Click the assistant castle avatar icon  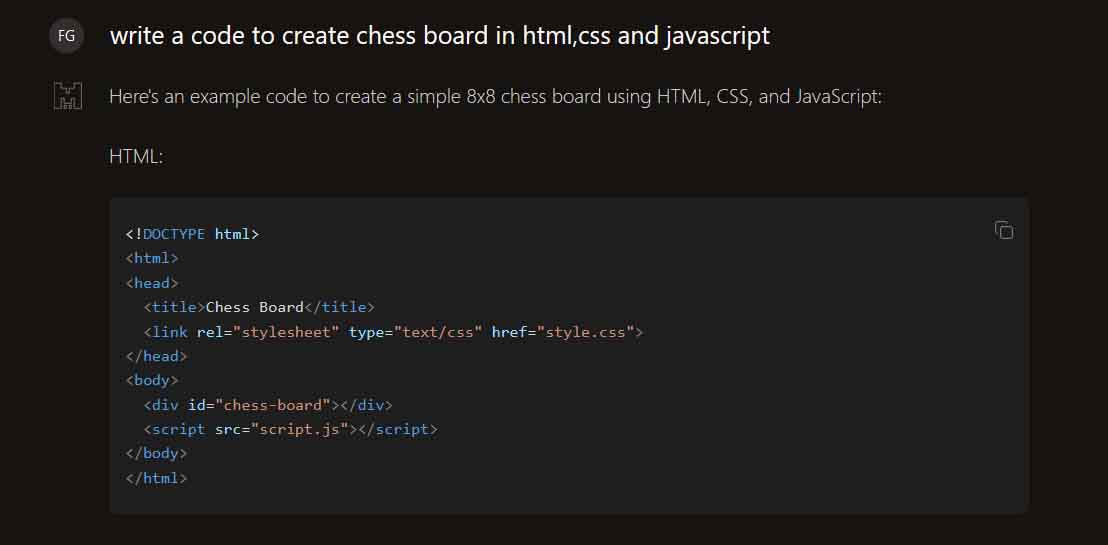pos(68,96)
